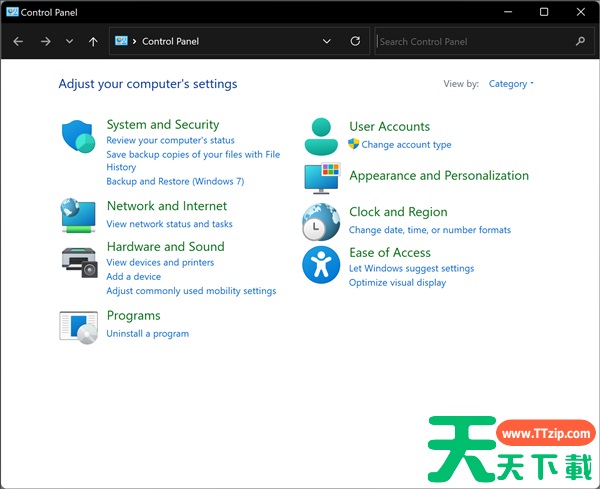The image size is (600, 489).
Task: Click the search magnifier icon
Action: tap(580, 41)
